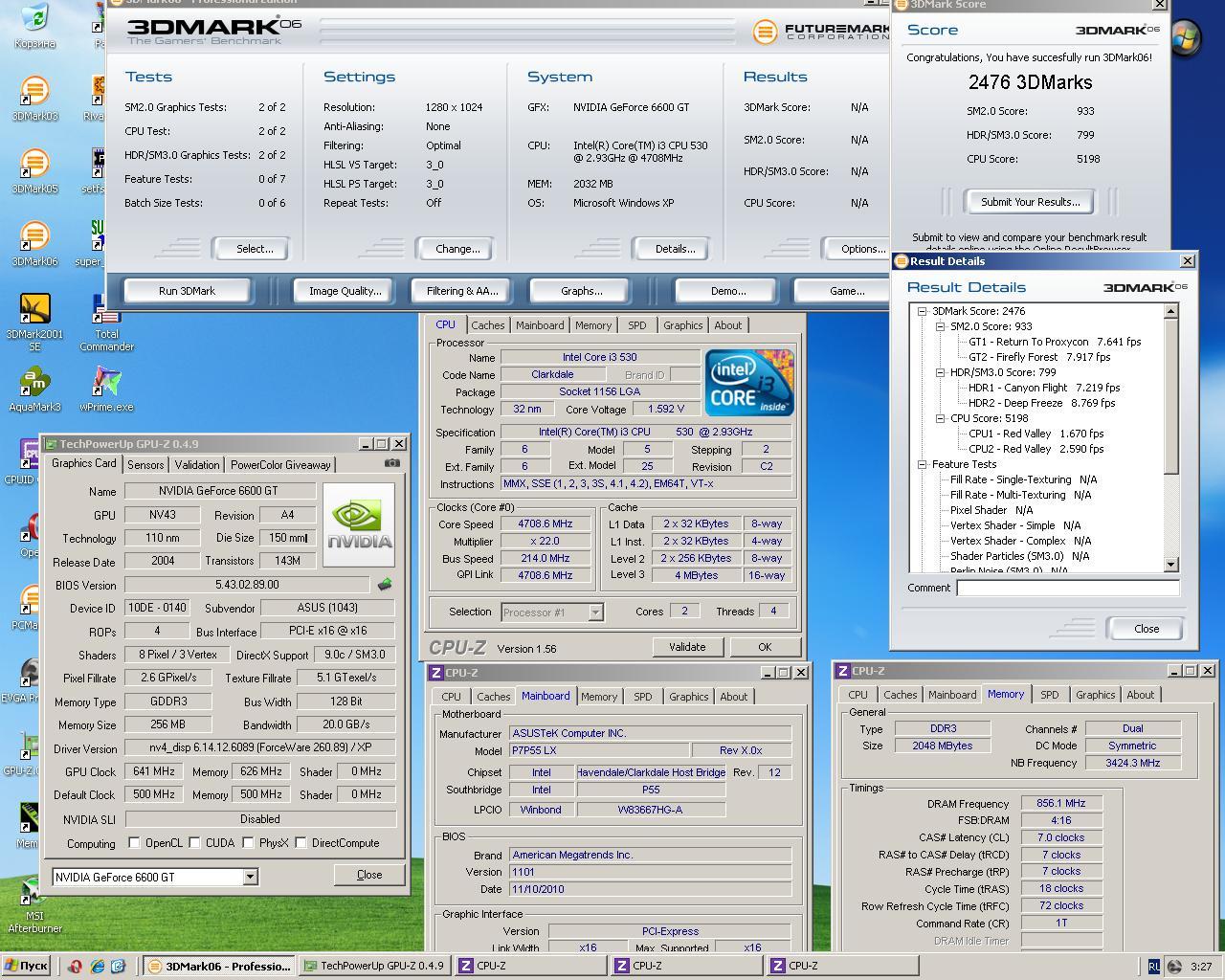This screenshot has width=1225, height=980.
Task: Click Validate button in CPU-Z
Action: coord(687,647)
